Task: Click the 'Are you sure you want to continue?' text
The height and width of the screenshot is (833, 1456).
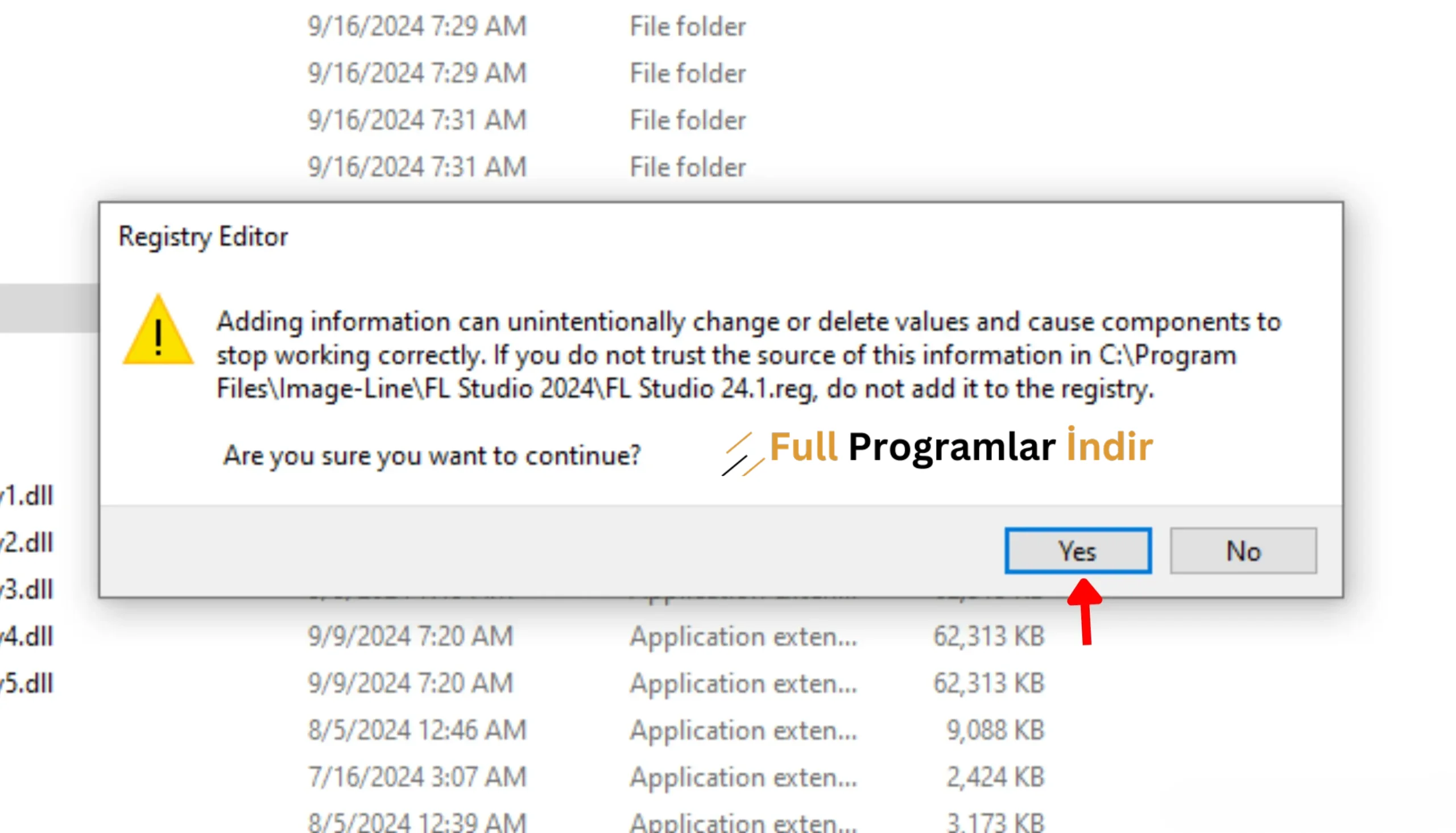Action: point(432,456)
